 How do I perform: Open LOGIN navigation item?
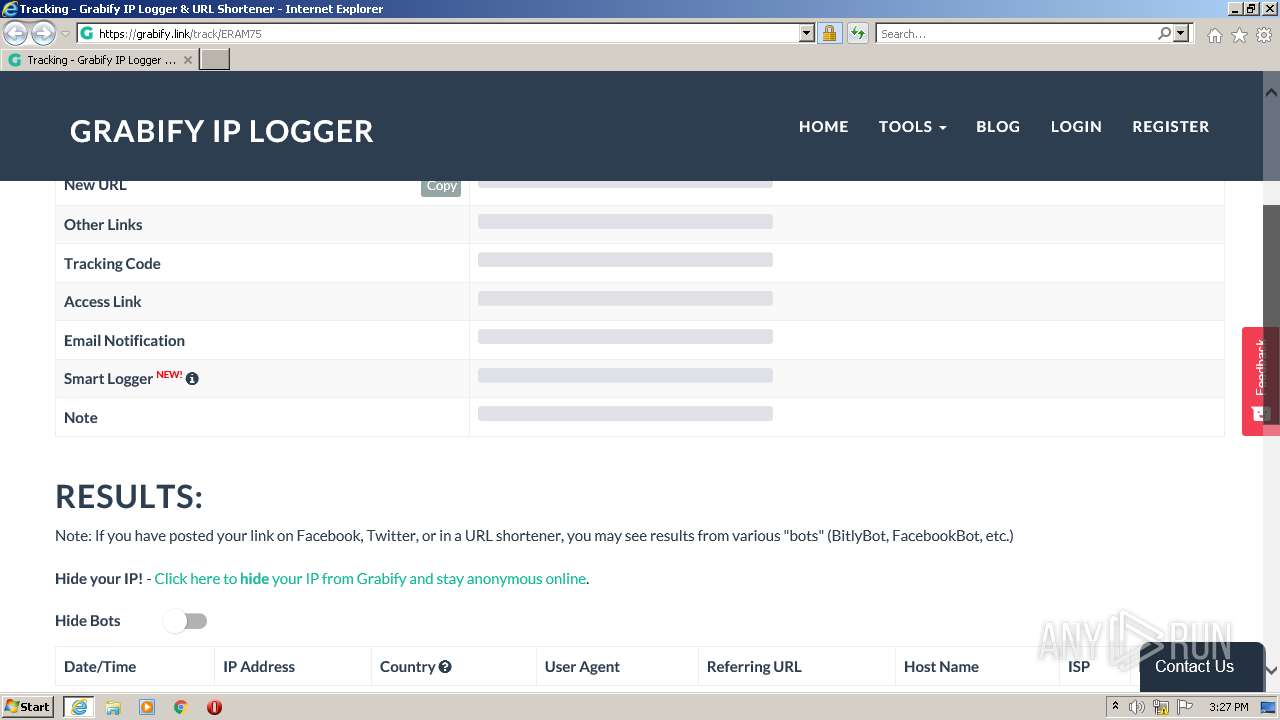1076,126
